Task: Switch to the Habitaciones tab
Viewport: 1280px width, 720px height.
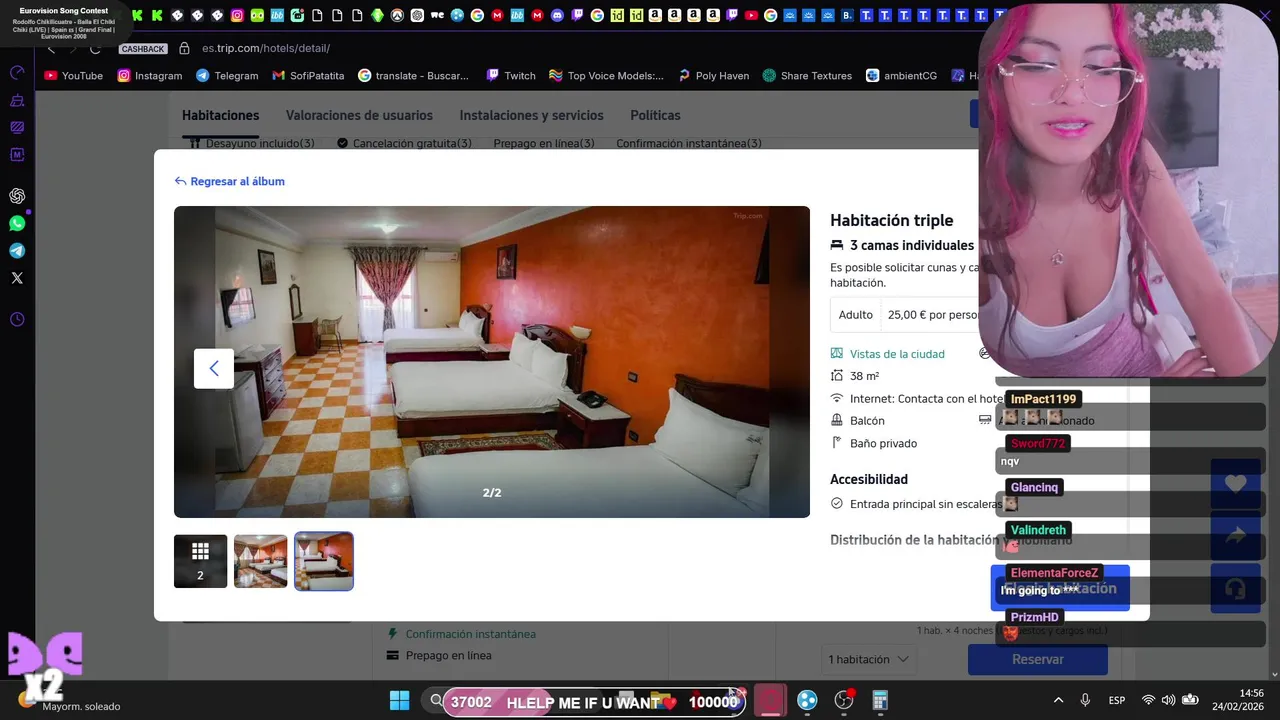Action: click(x=220, y=115)
